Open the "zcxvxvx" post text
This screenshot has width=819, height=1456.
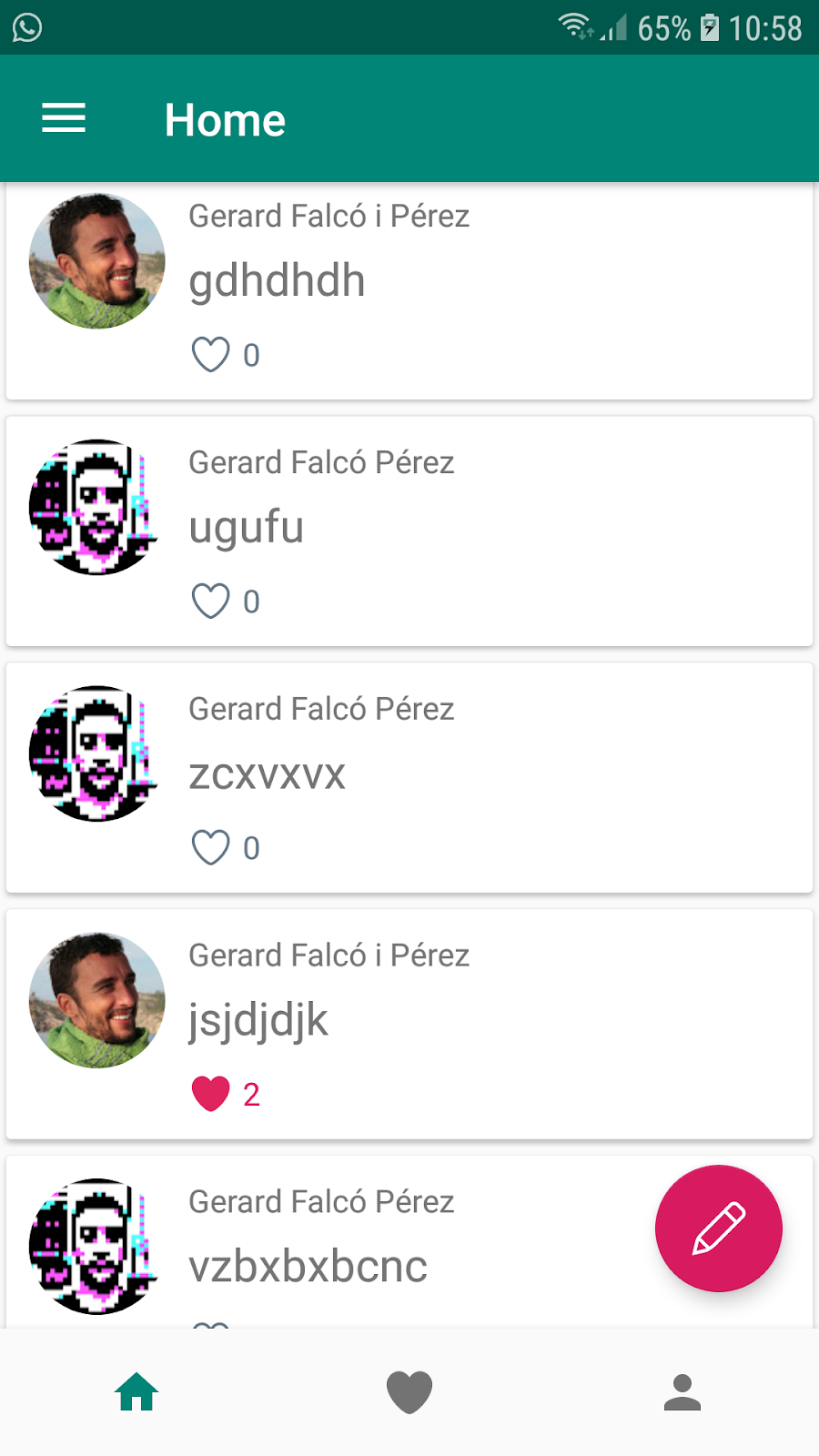(267, 774)
